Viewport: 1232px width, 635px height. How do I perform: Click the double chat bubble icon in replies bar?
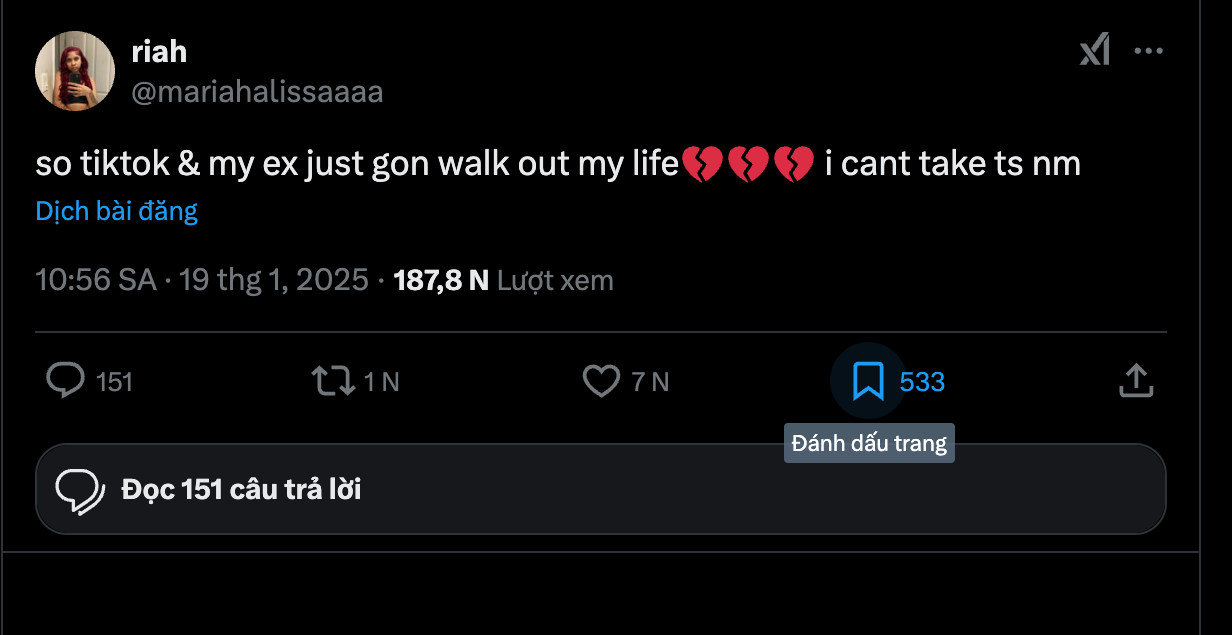point(80,489)
